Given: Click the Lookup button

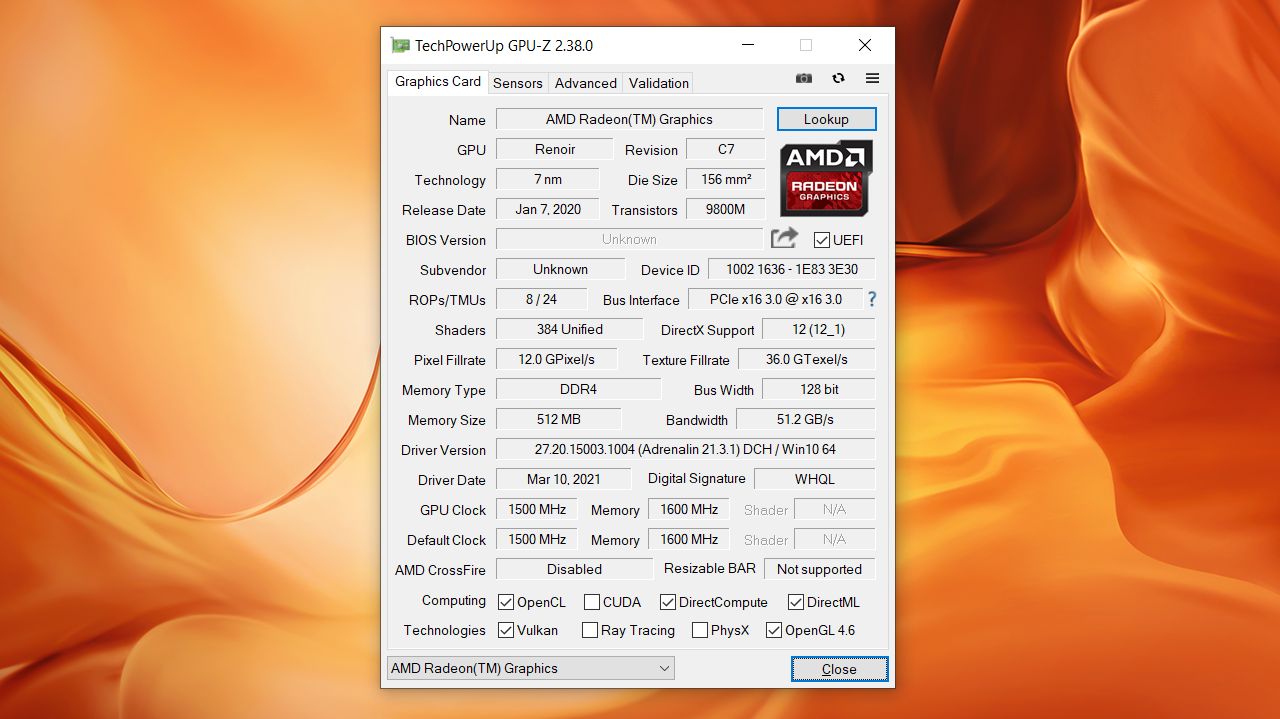Looking at the screenshot, I should (826, 119).
